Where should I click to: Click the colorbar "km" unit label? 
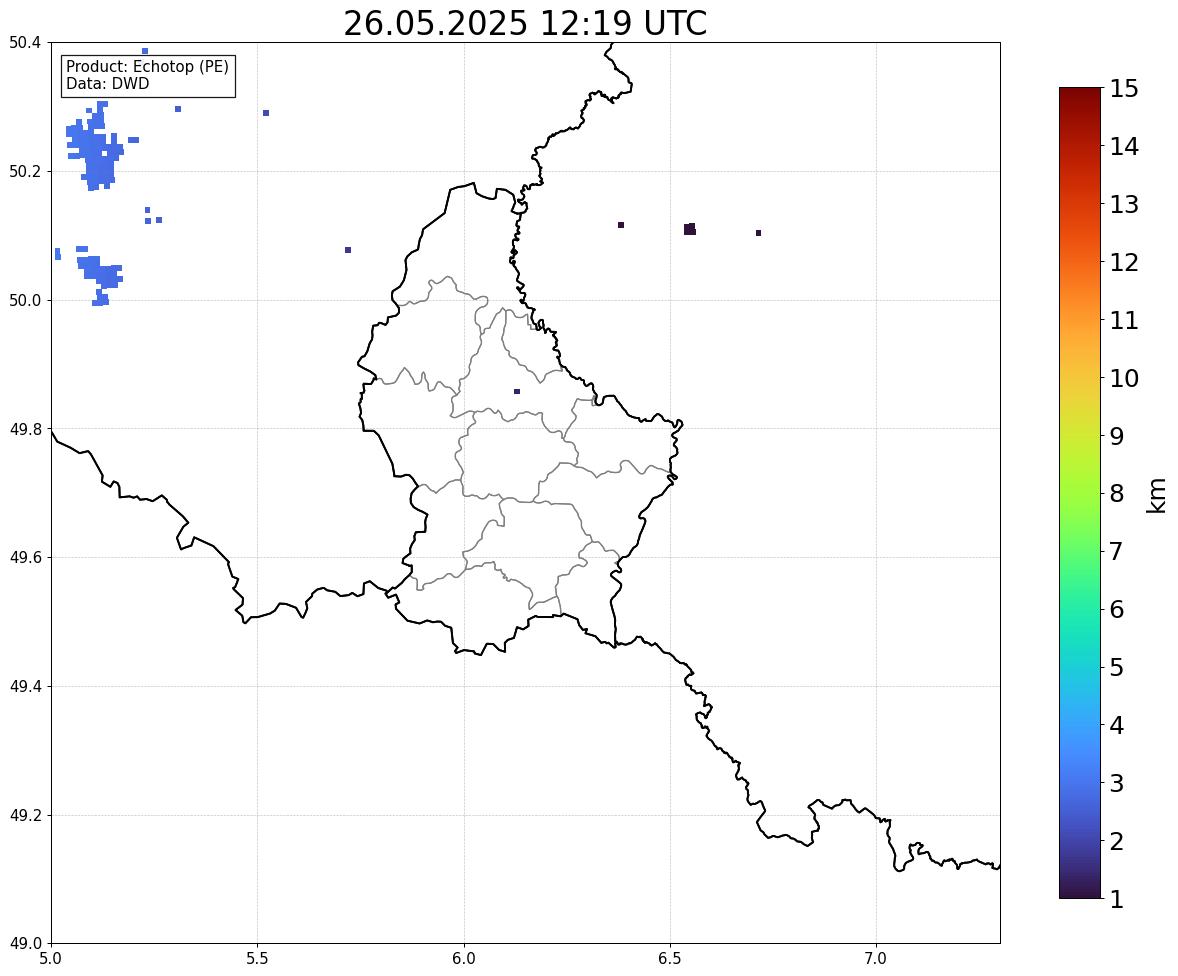pyautogui.click(x=1157, y=495)
